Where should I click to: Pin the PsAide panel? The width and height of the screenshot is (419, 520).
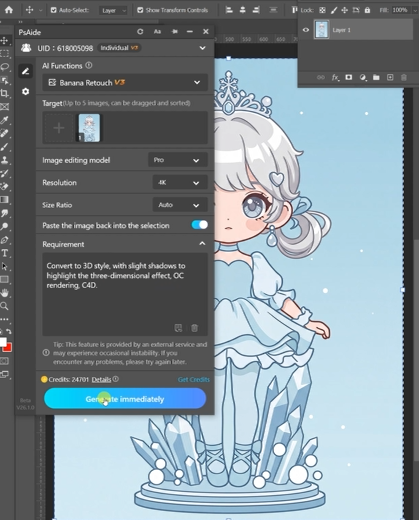click(x=174, y=32)
